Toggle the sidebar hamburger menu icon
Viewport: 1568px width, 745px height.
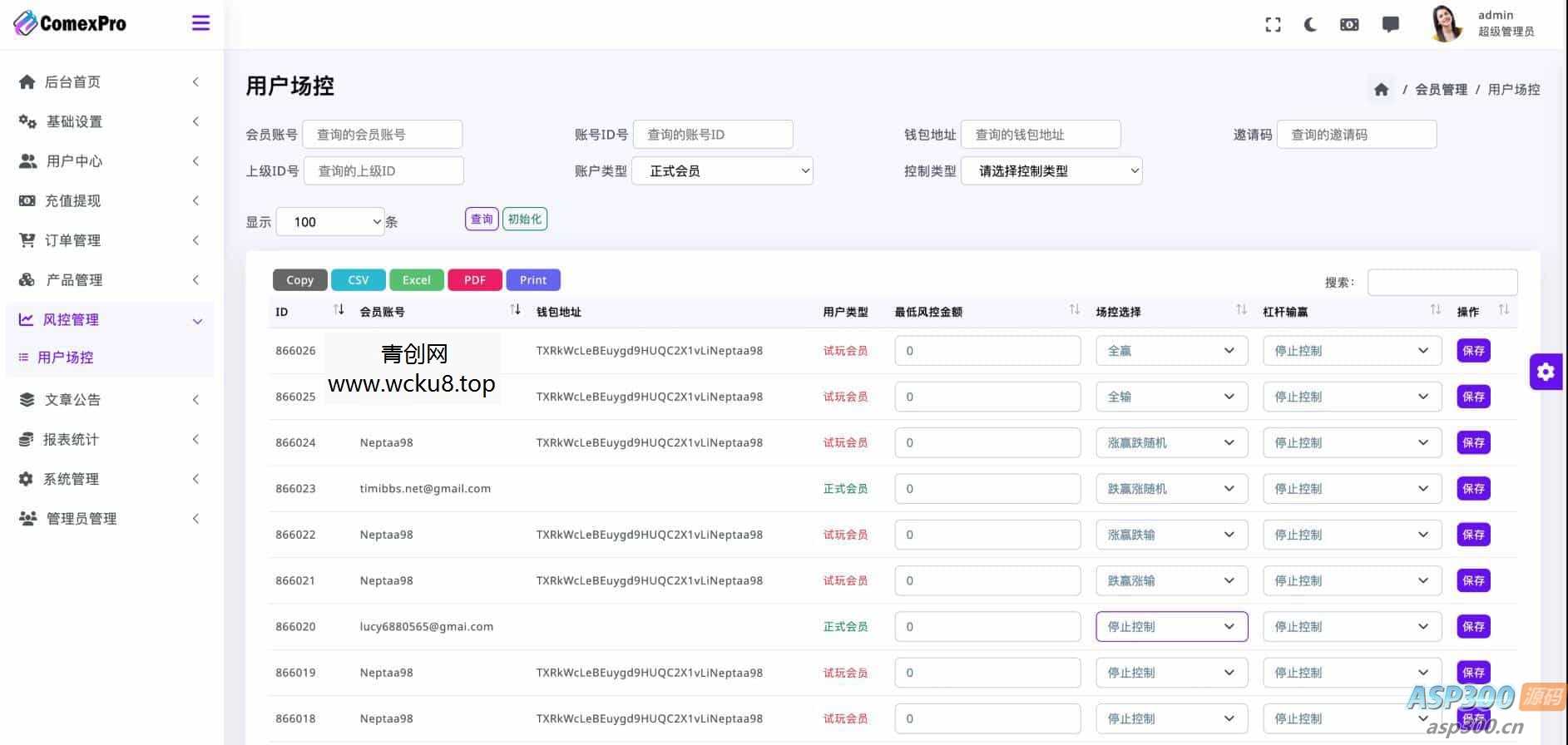(200, 23)
